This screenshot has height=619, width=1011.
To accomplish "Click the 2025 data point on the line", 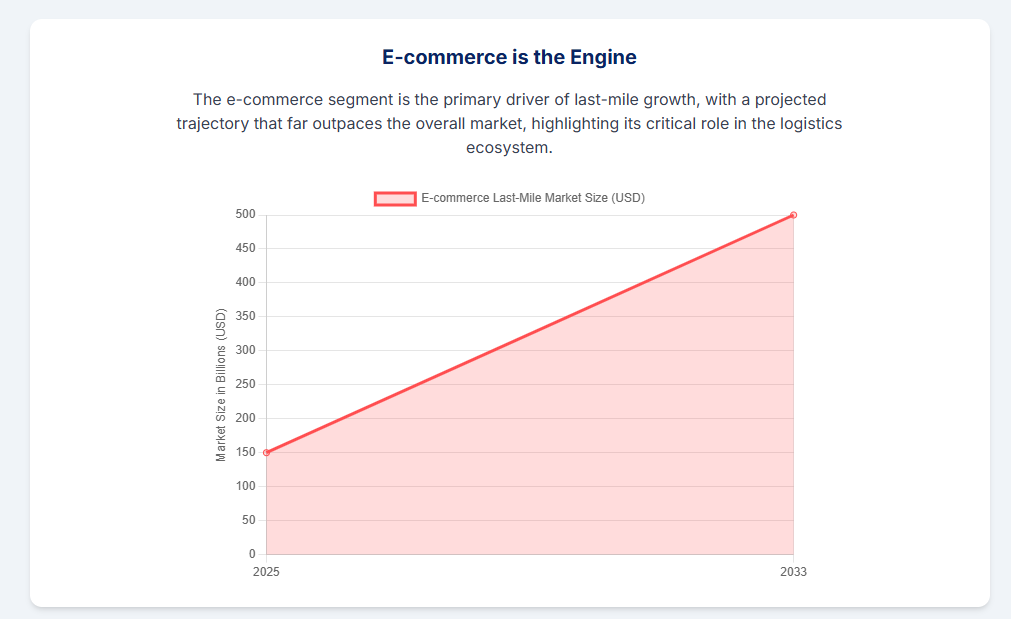I will [266, 453].
